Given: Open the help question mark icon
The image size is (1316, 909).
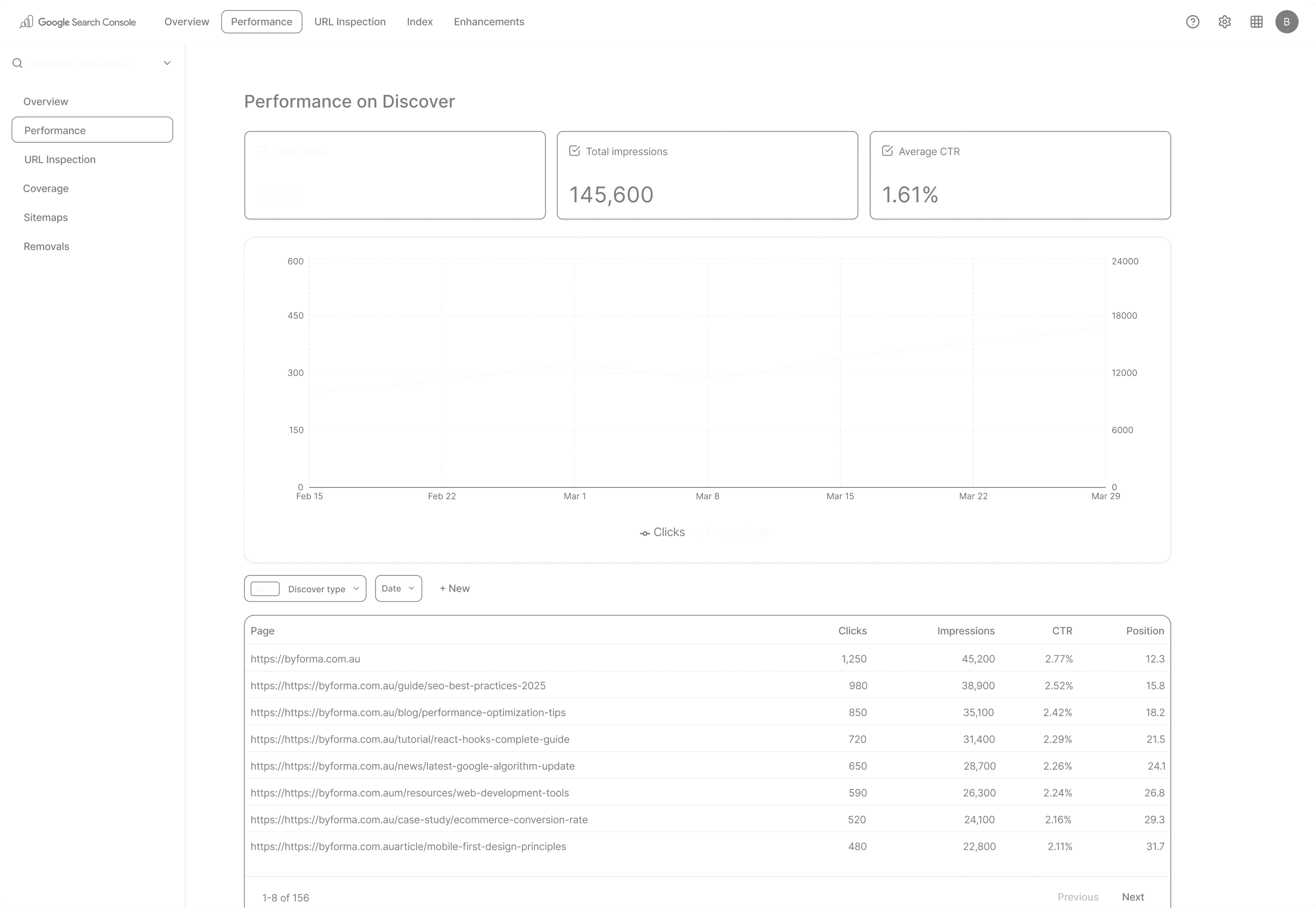Looking at the screenshot, I should [x=1193, y=22].
